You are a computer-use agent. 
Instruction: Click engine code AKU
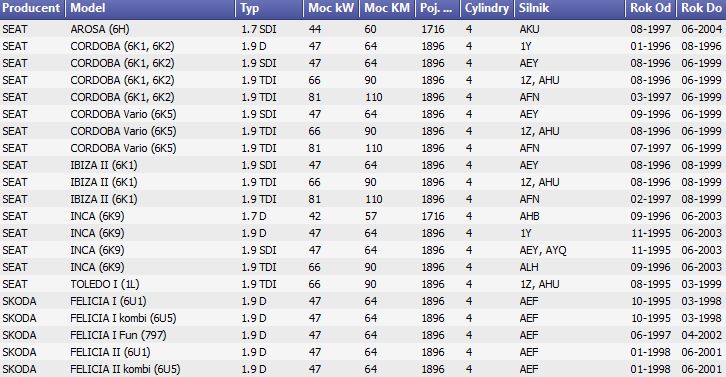529,29
